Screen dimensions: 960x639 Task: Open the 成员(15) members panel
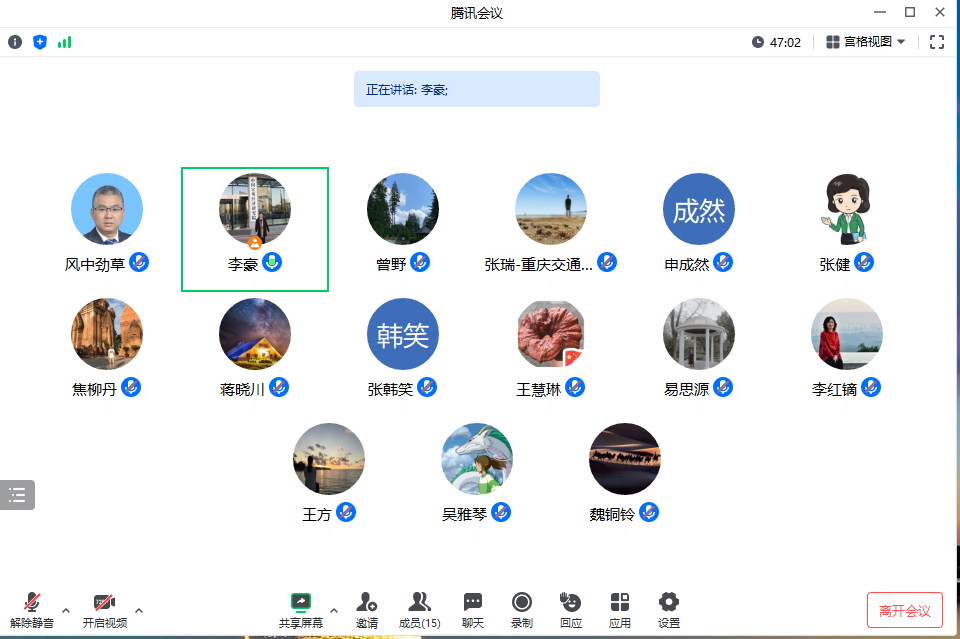(x=420, y=608)
